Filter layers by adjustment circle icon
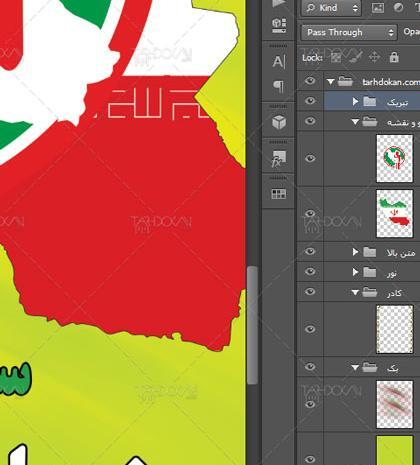 [x=398, y=8]
